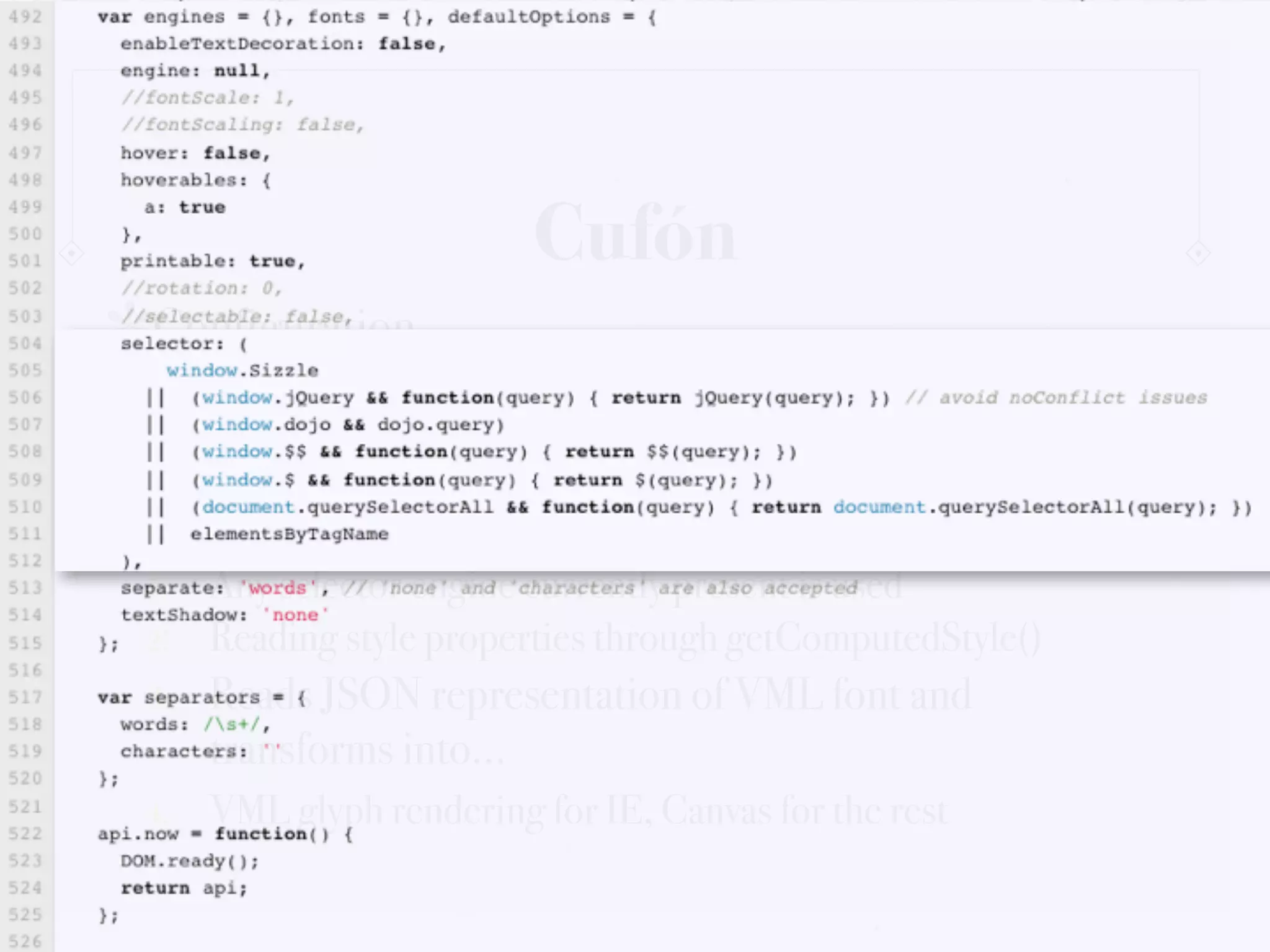Viewport: 1270px width, 952px height.
Task: Click the 'dojo.query' expression
Action: pos(436,425)
